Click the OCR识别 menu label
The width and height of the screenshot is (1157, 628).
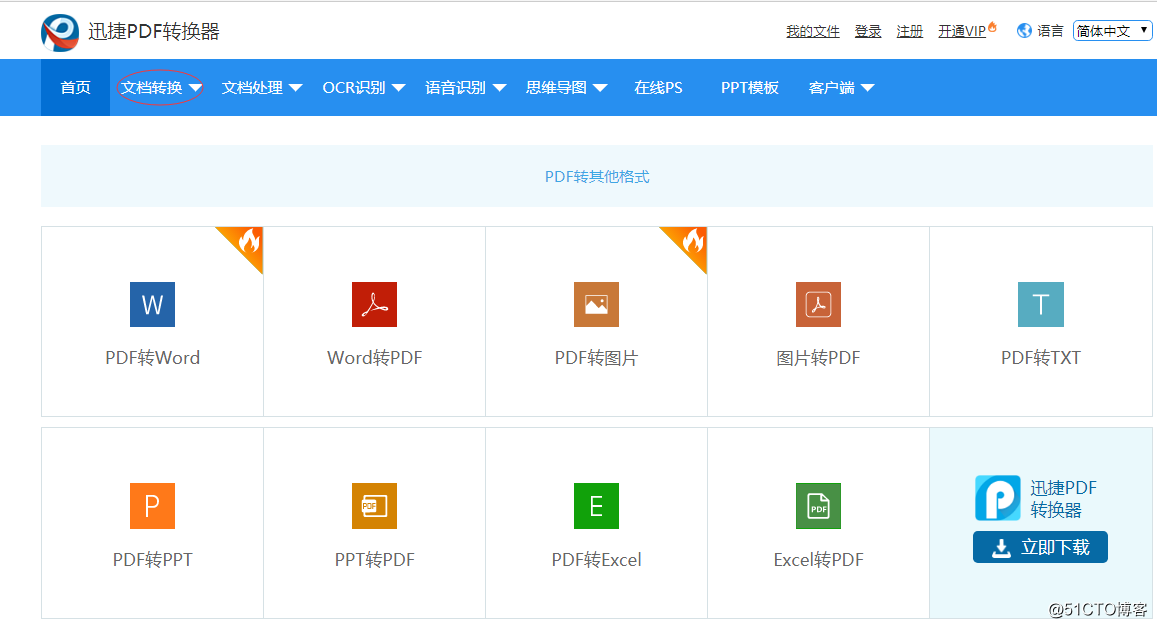[354, 88]
